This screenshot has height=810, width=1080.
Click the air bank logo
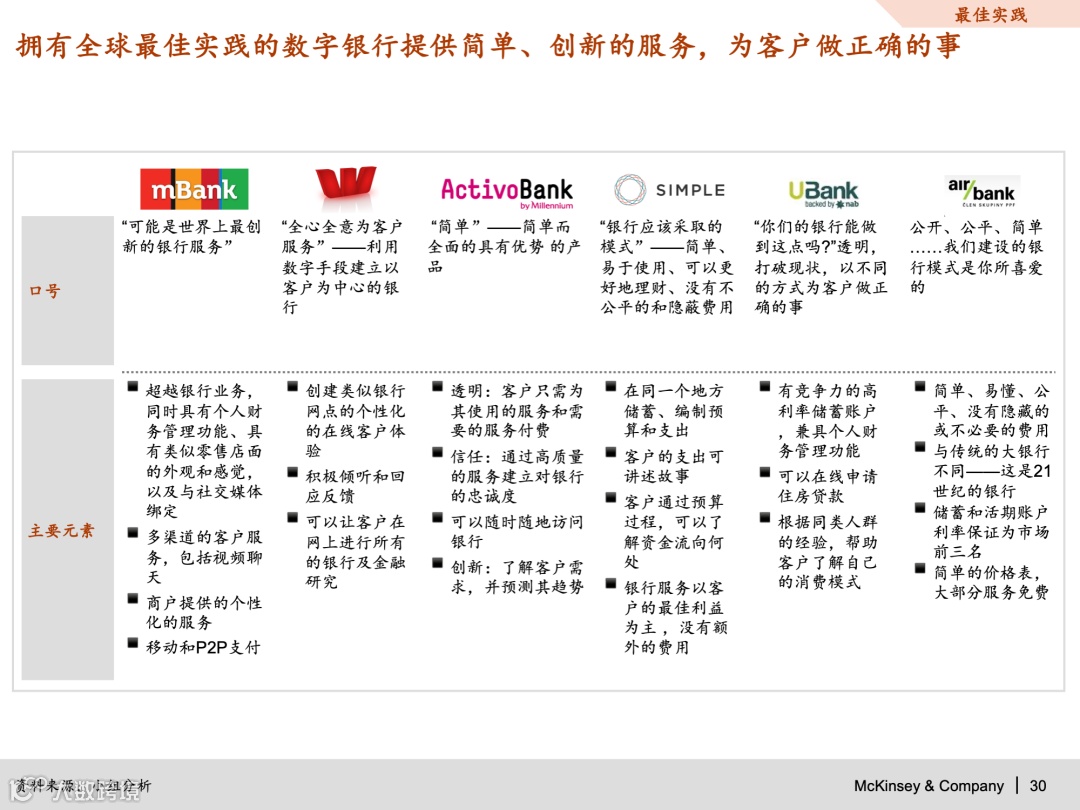click(982, 191)
